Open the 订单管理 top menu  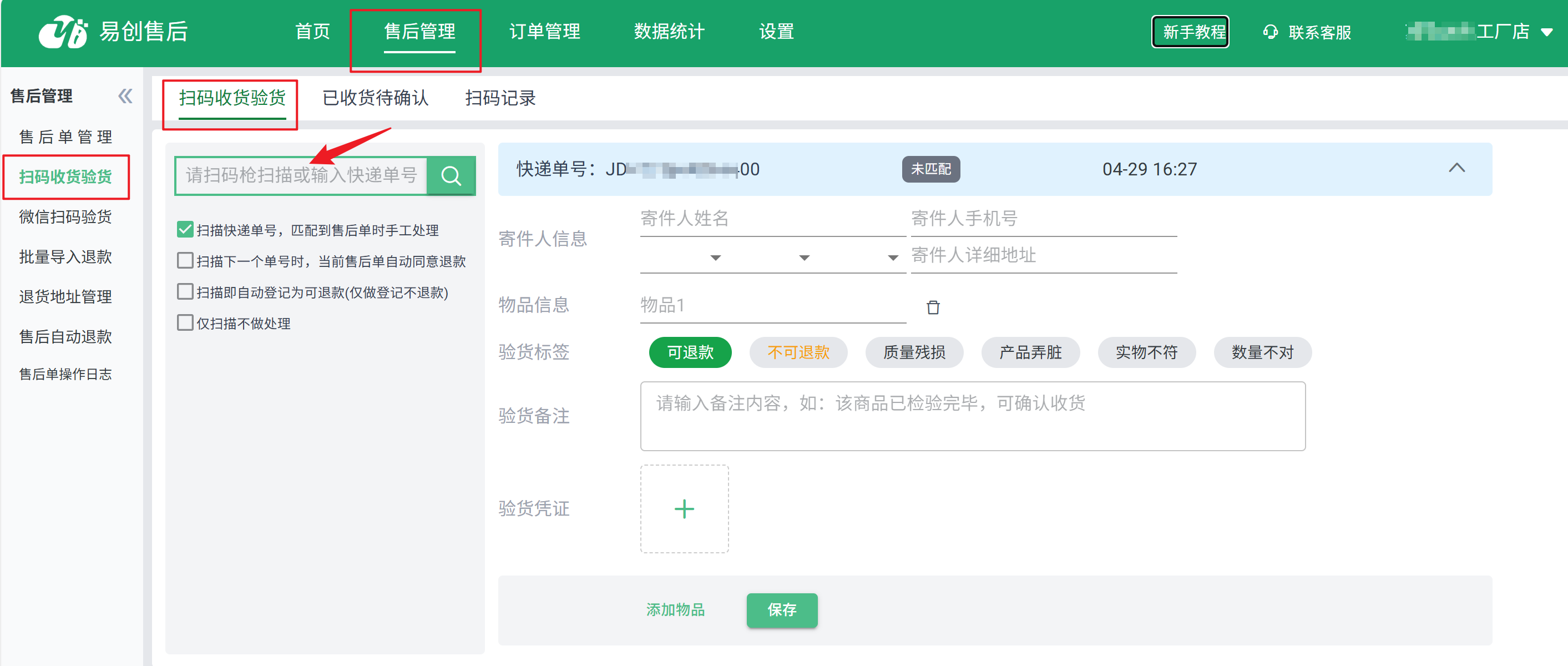[544, 32]
